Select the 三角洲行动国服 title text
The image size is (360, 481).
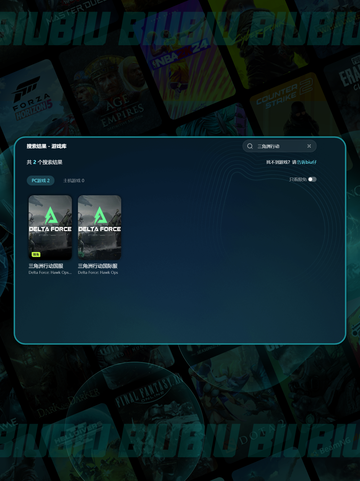click(x=46, y=266)
